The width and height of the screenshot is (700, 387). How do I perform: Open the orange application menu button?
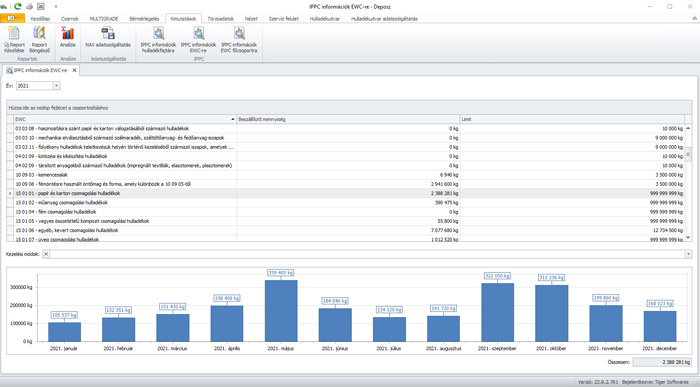point(12,18)
